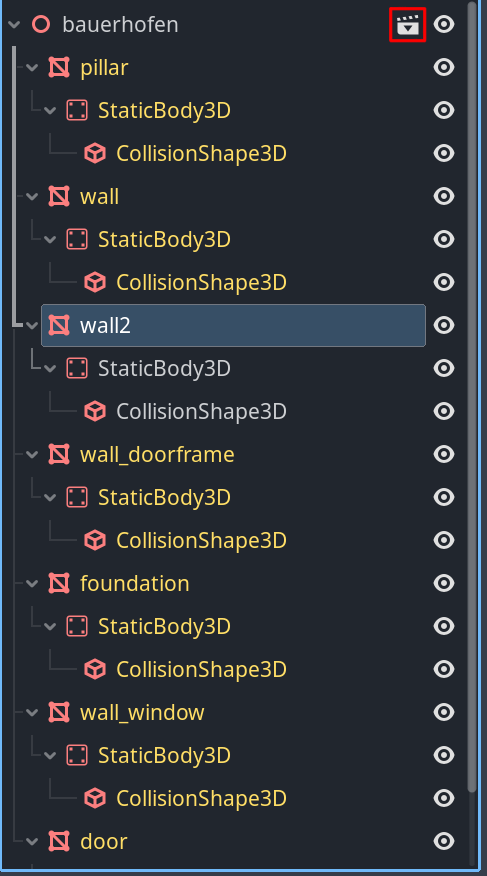The width and height of the screenshot is (487, 876).
Task: Click wall_doorframe mesh node icon
Action: pyautogui.click(x=59, y=454)
